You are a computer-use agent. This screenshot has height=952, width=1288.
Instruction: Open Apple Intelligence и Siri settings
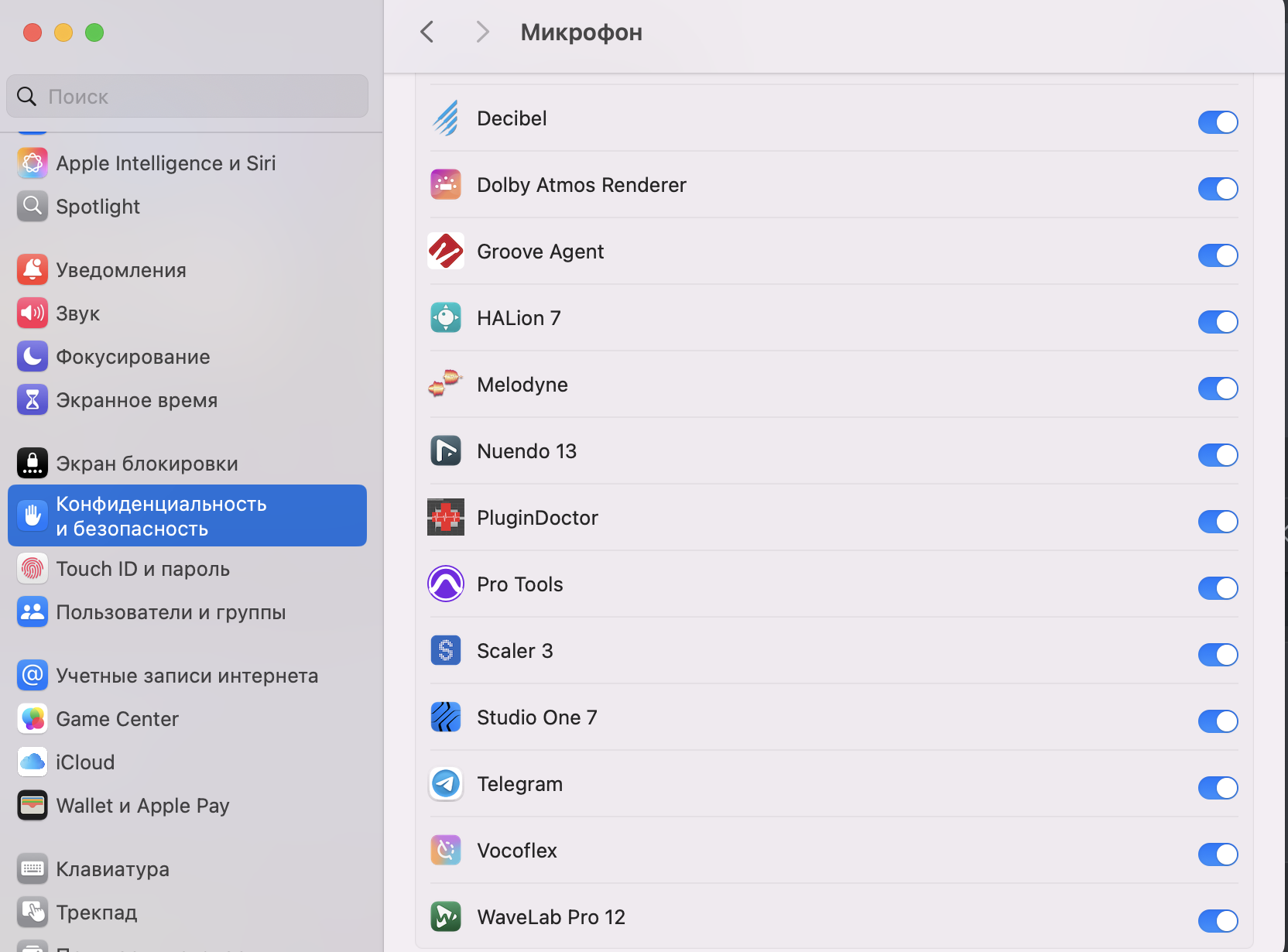(x=187, y=163)
